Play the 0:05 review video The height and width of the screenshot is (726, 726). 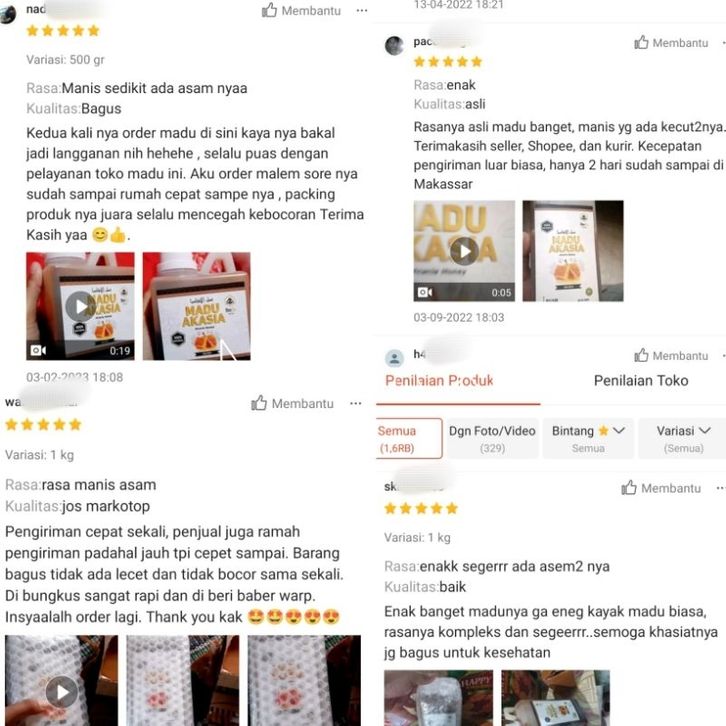click(464, 251)
